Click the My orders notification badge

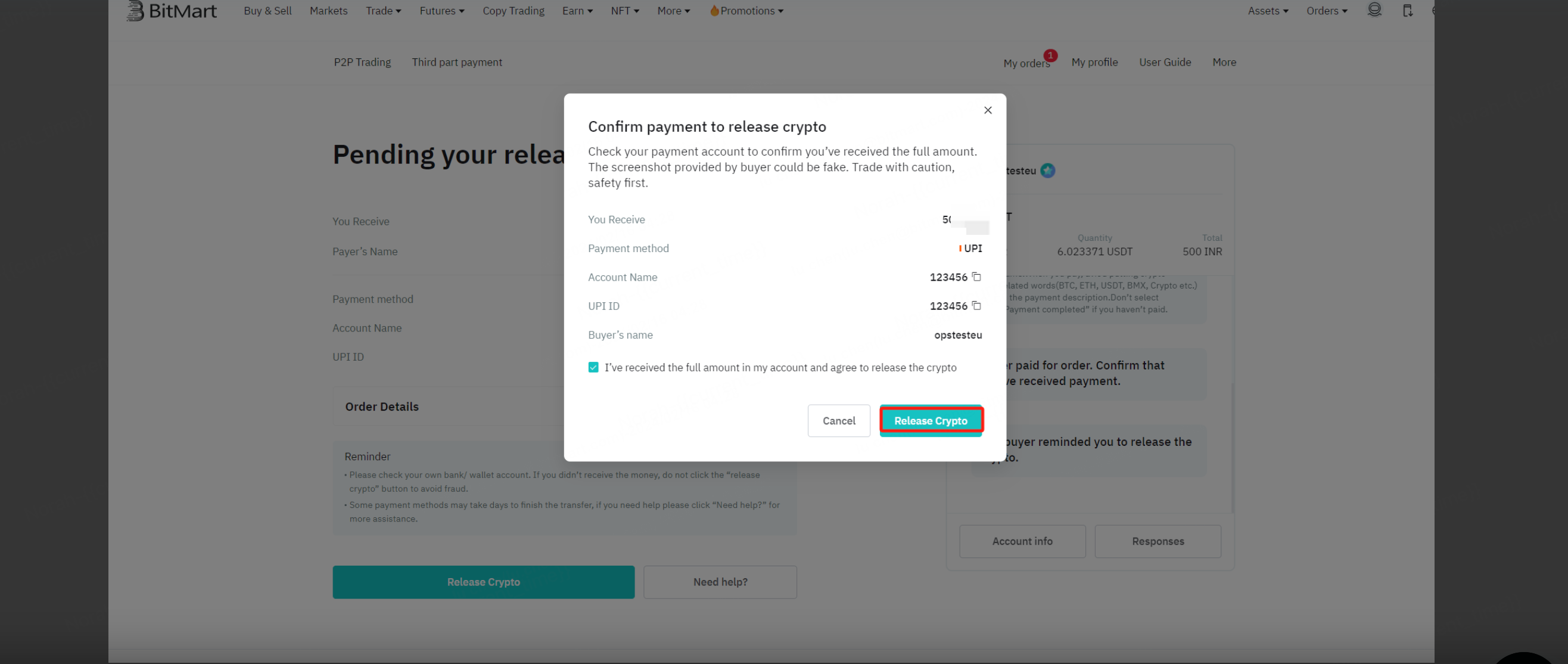point(1051,55)
